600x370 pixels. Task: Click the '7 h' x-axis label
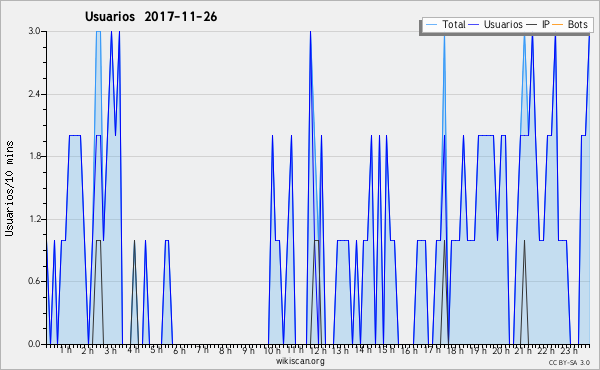tap(202, 350)
